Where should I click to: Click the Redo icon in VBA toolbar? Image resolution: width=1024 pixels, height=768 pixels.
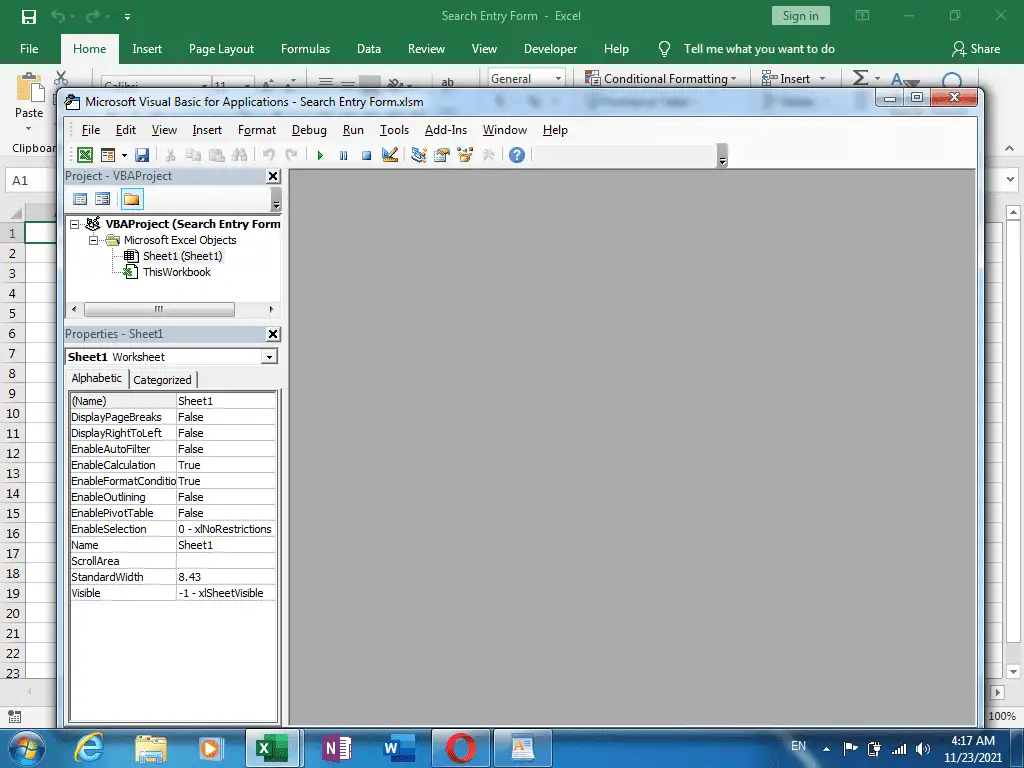click(291, 155)
